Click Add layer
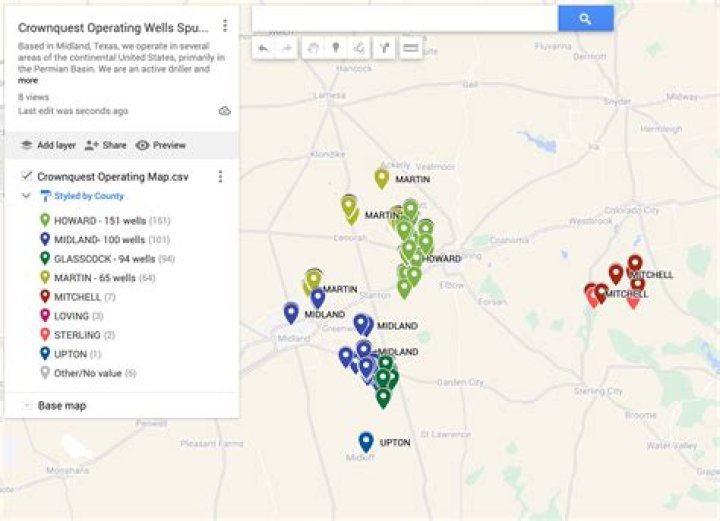This screenshot has height=521, width=720. (48, 145)
